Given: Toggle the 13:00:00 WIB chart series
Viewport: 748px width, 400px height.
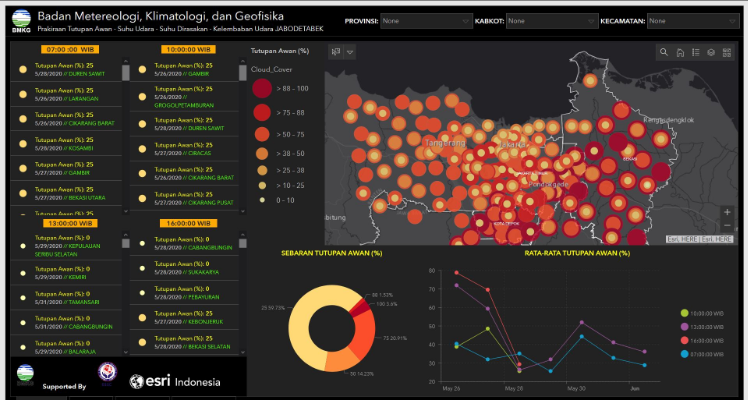Looking at the screenshot, I should [x=702, y=327].
